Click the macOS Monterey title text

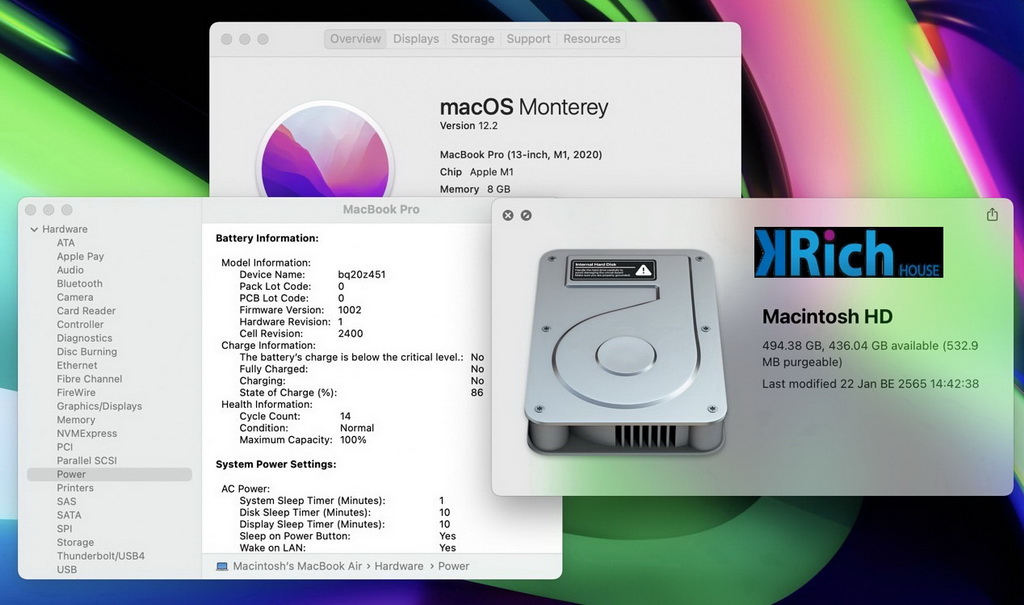[x=524, y=106]
